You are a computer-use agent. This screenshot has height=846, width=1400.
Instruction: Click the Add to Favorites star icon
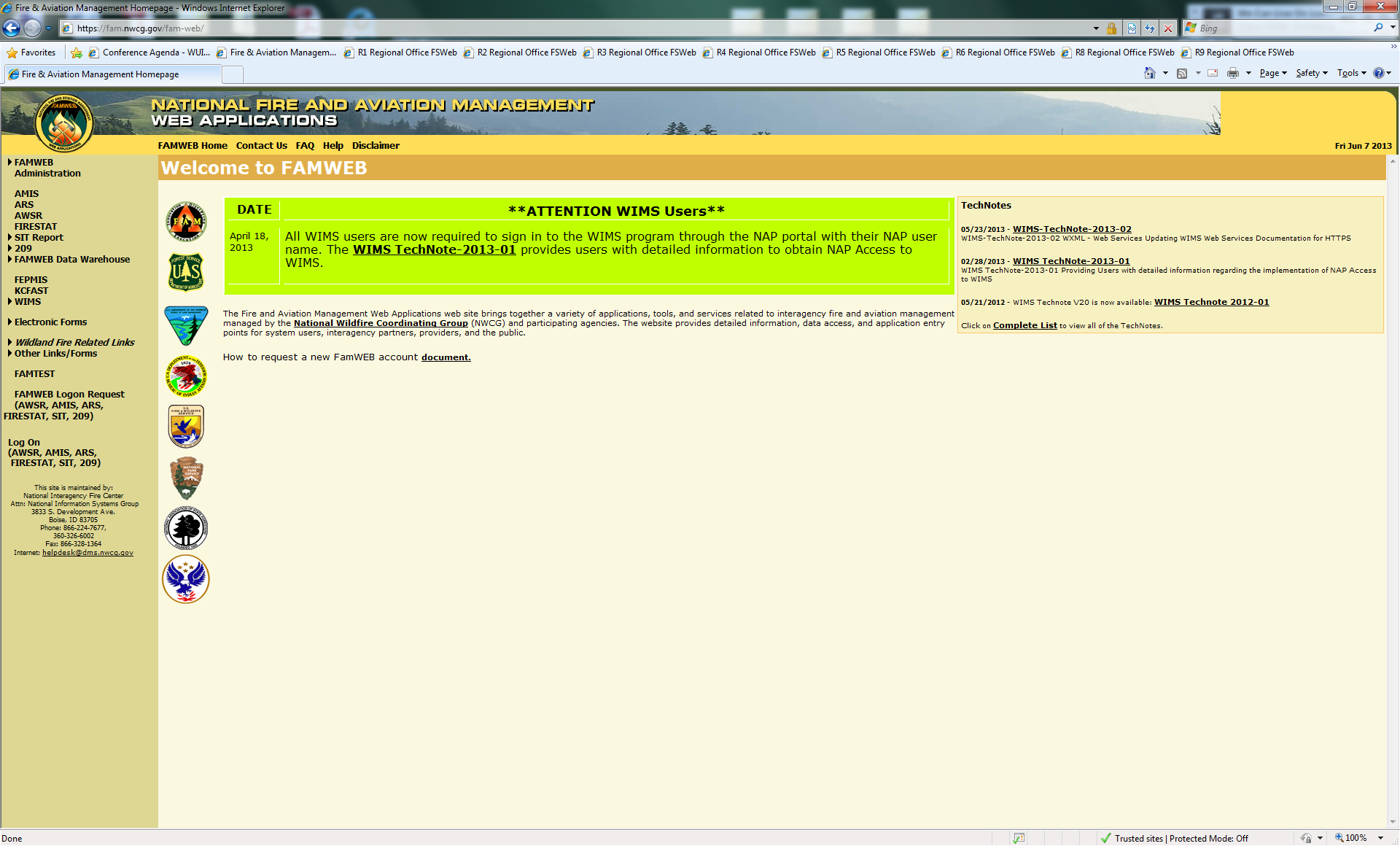tap(77, 53)
